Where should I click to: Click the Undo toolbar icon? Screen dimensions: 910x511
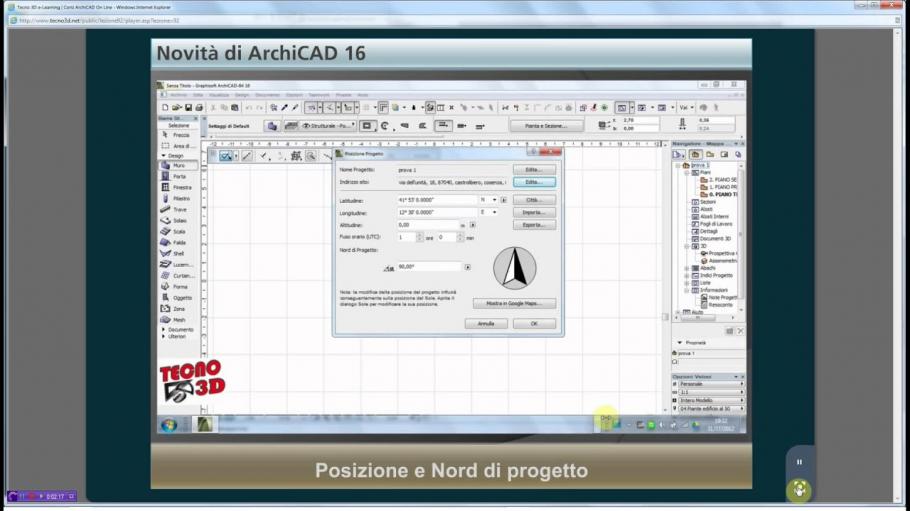click(x=248, y=107)
